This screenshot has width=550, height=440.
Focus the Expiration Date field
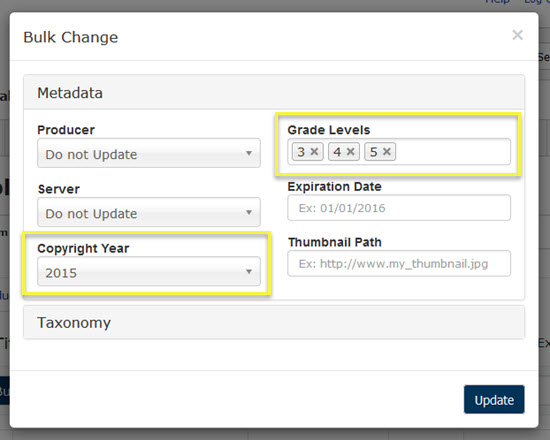[x=399, y=208]
